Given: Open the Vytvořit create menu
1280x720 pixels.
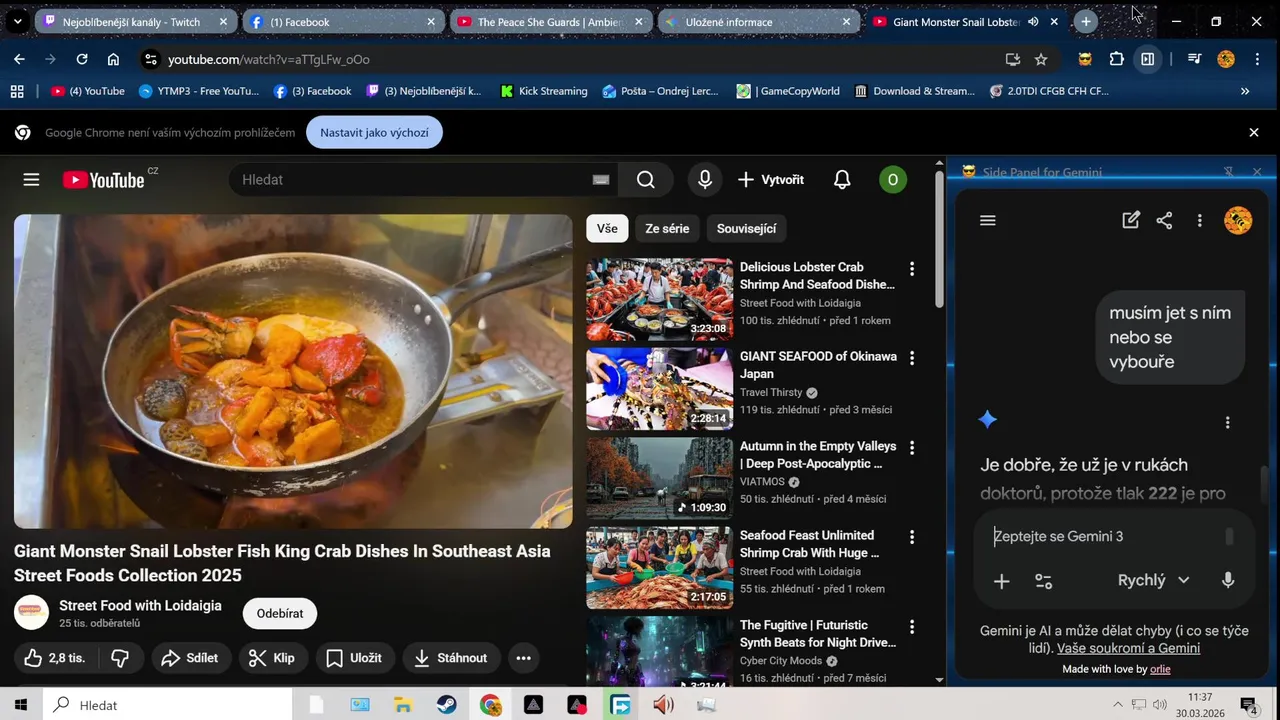Looking at the screenshot, I should pyautogui.click(x=771, y=180).
